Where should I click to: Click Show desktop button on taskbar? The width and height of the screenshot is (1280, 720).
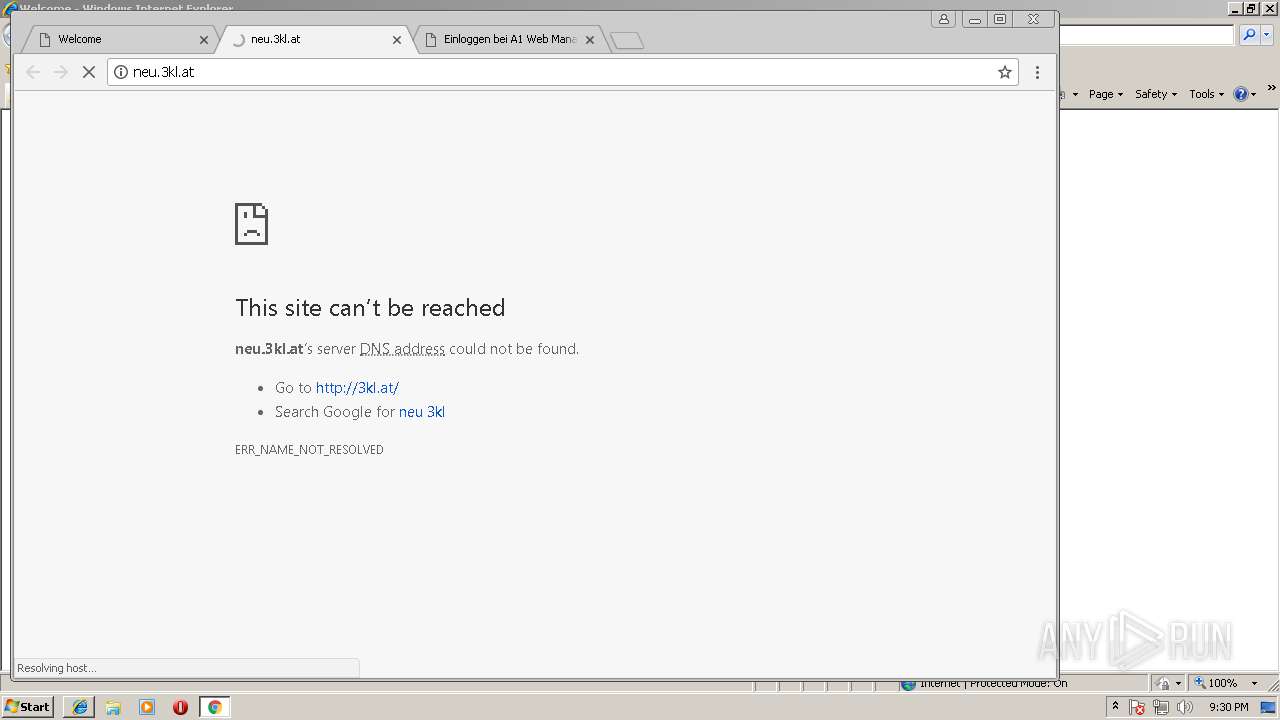pyautogui.click(x=1269, y=707)
